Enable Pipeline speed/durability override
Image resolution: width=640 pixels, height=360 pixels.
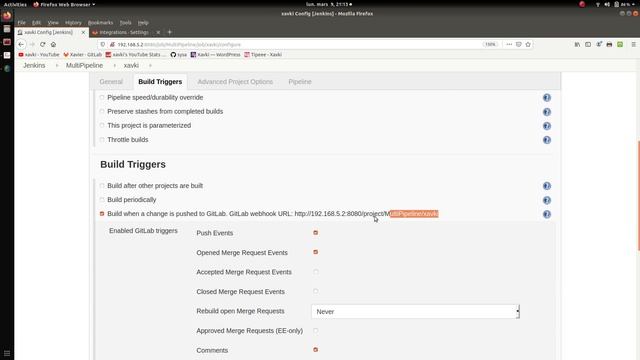tap(102, 98)
